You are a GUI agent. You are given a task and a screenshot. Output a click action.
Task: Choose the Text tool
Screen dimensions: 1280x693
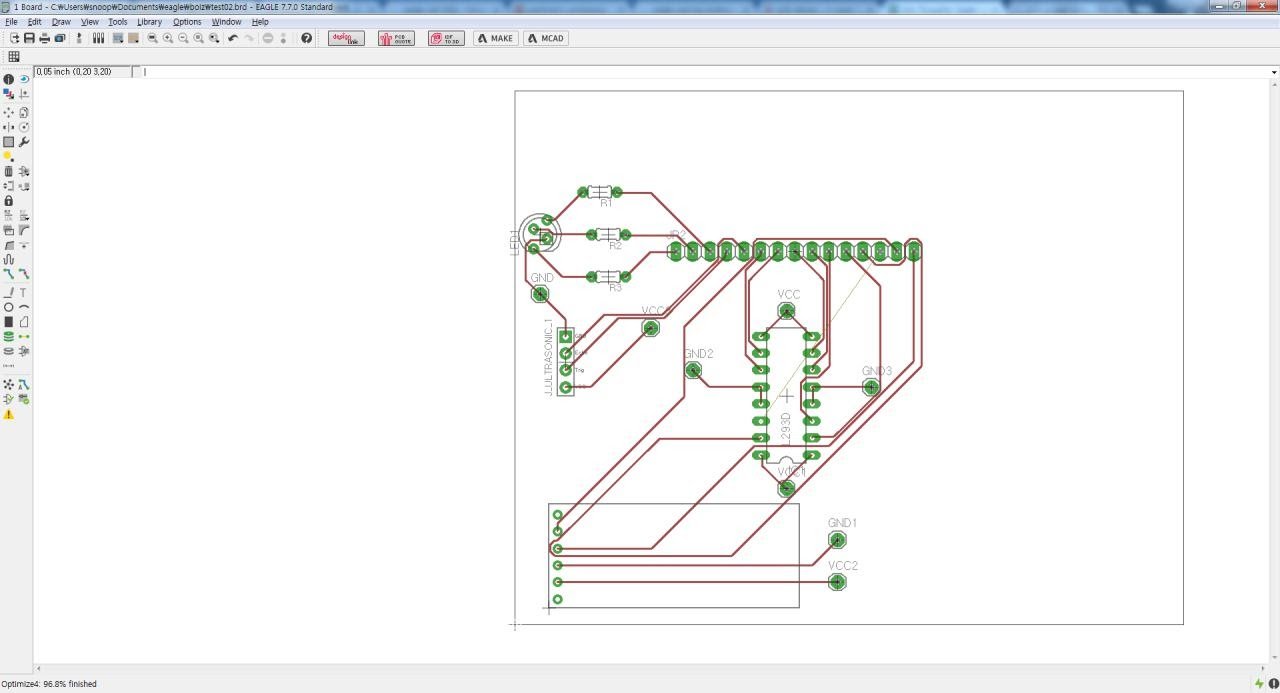[24, 293]
